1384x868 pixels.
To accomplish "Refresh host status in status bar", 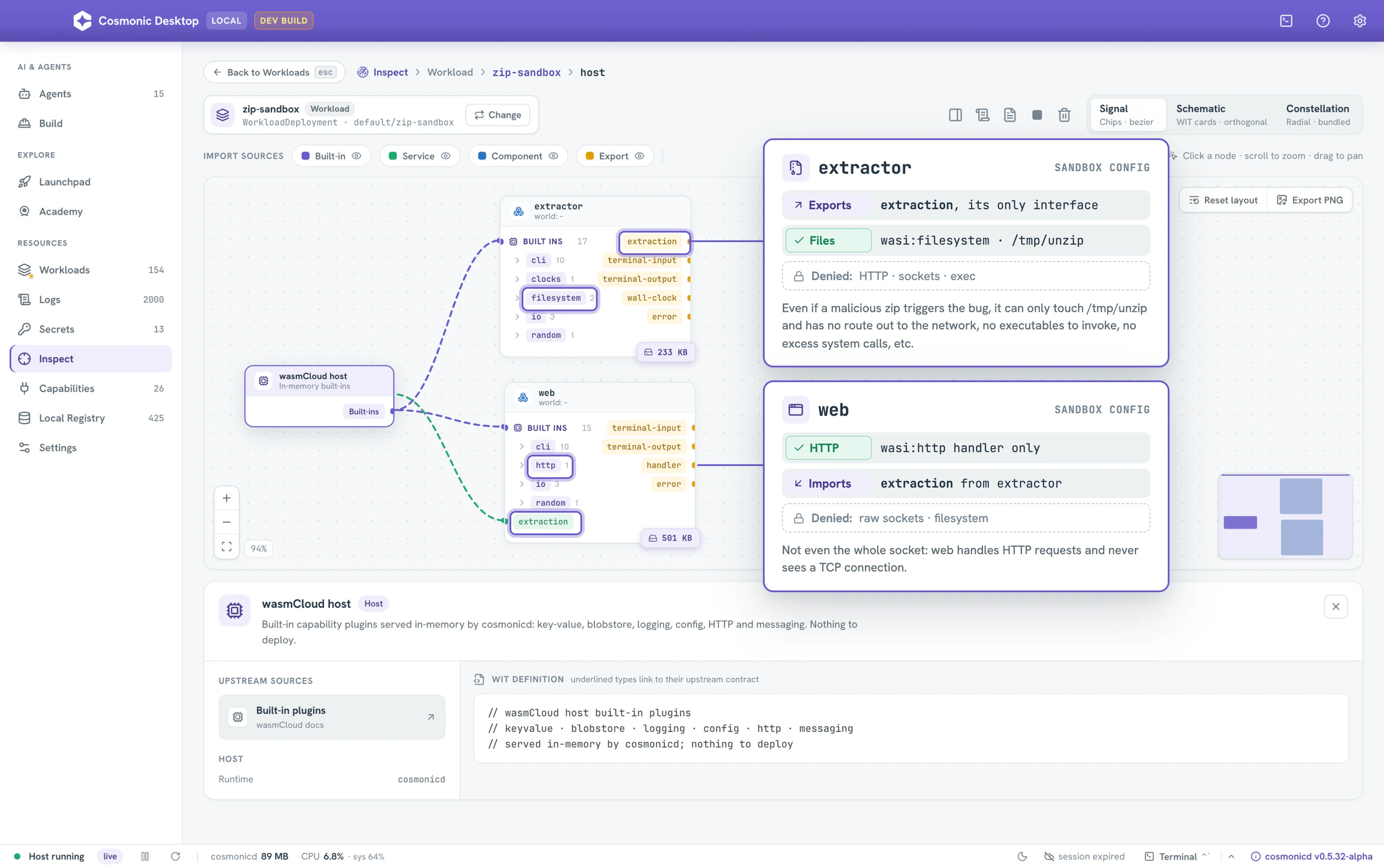I will (x=175, y=856).
